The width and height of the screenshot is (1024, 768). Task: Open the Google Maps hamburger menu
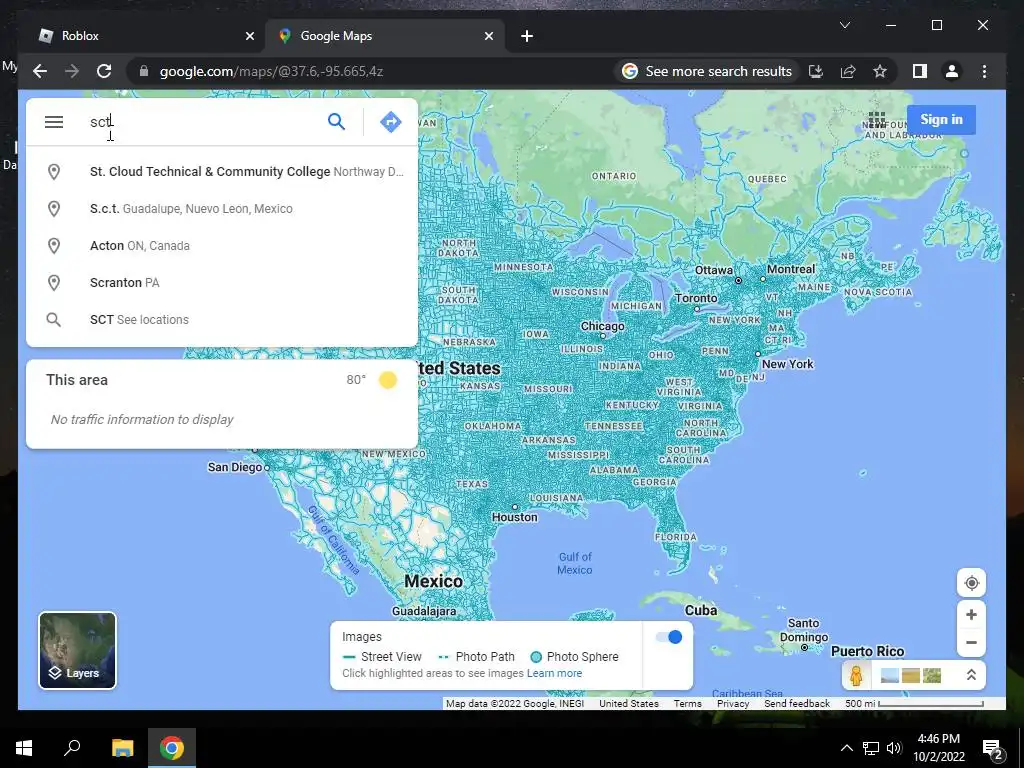[54, 122]
